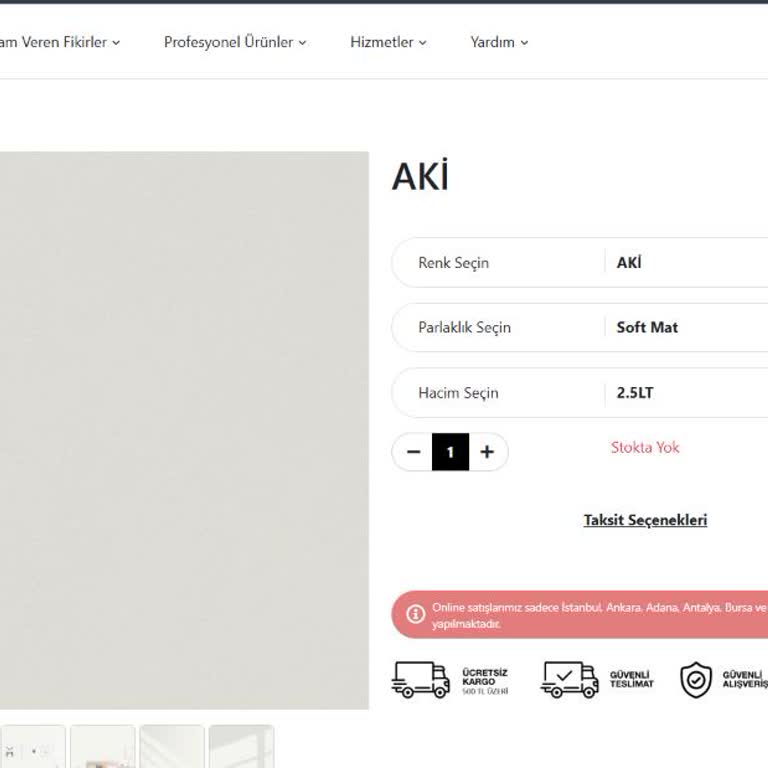
Task: Click the Güvenli Teslimat truck icon
Action: click(x=569, y=679)
